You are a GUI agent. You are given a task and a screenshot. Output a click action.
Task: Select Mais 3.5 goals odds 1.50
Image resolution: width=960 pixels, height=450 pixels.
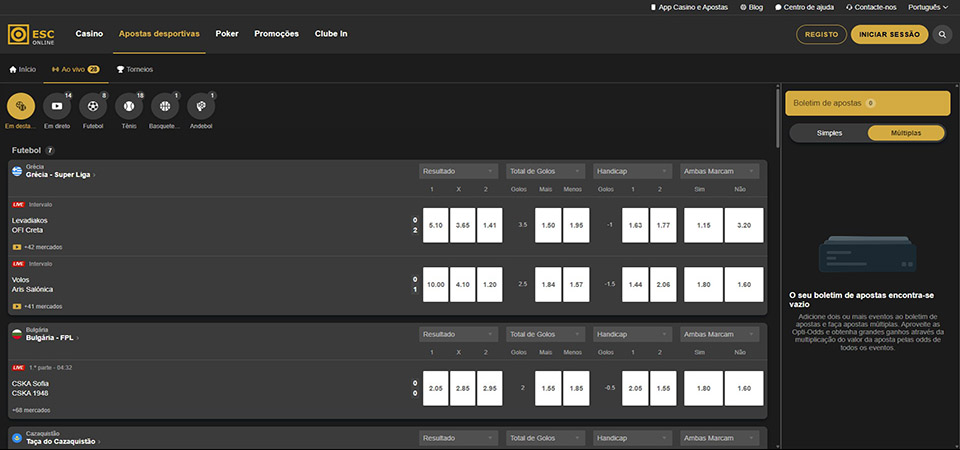(x=548, y=225)
